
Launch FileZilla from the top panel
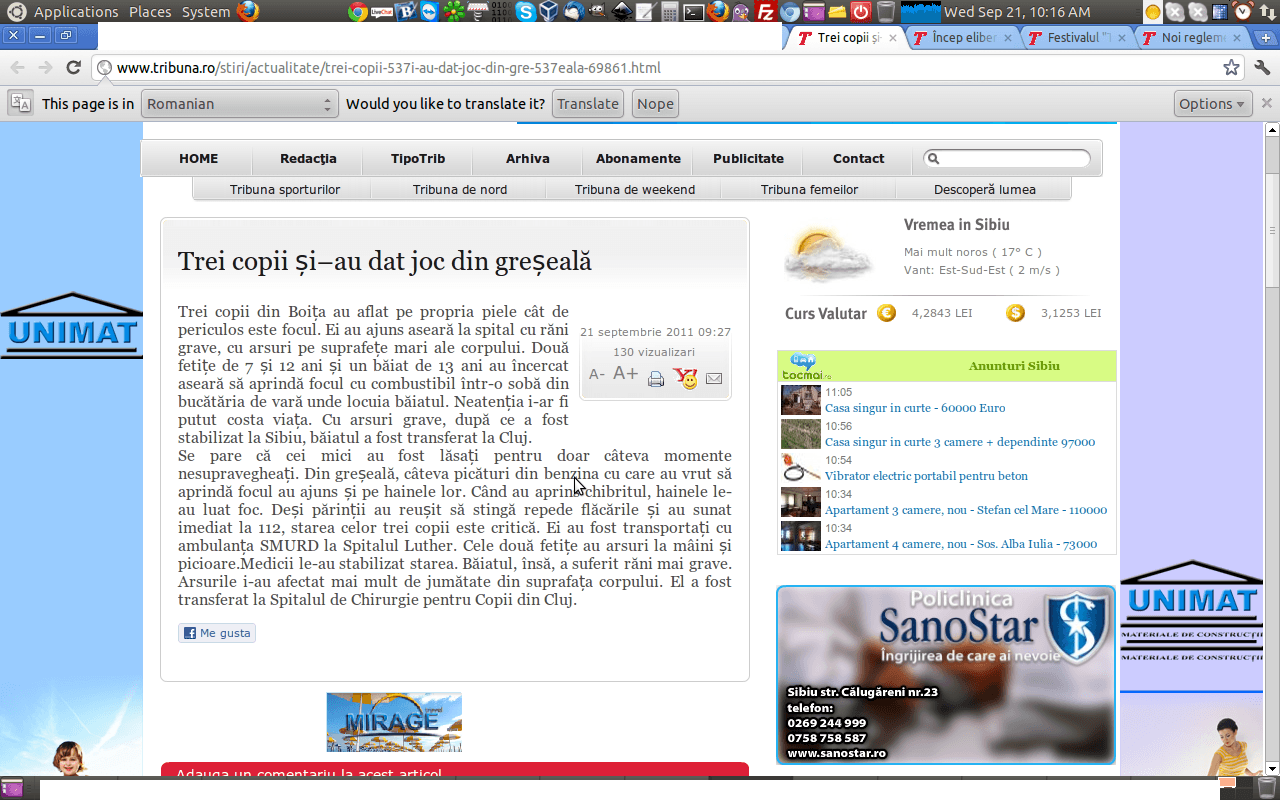point(766,12)
